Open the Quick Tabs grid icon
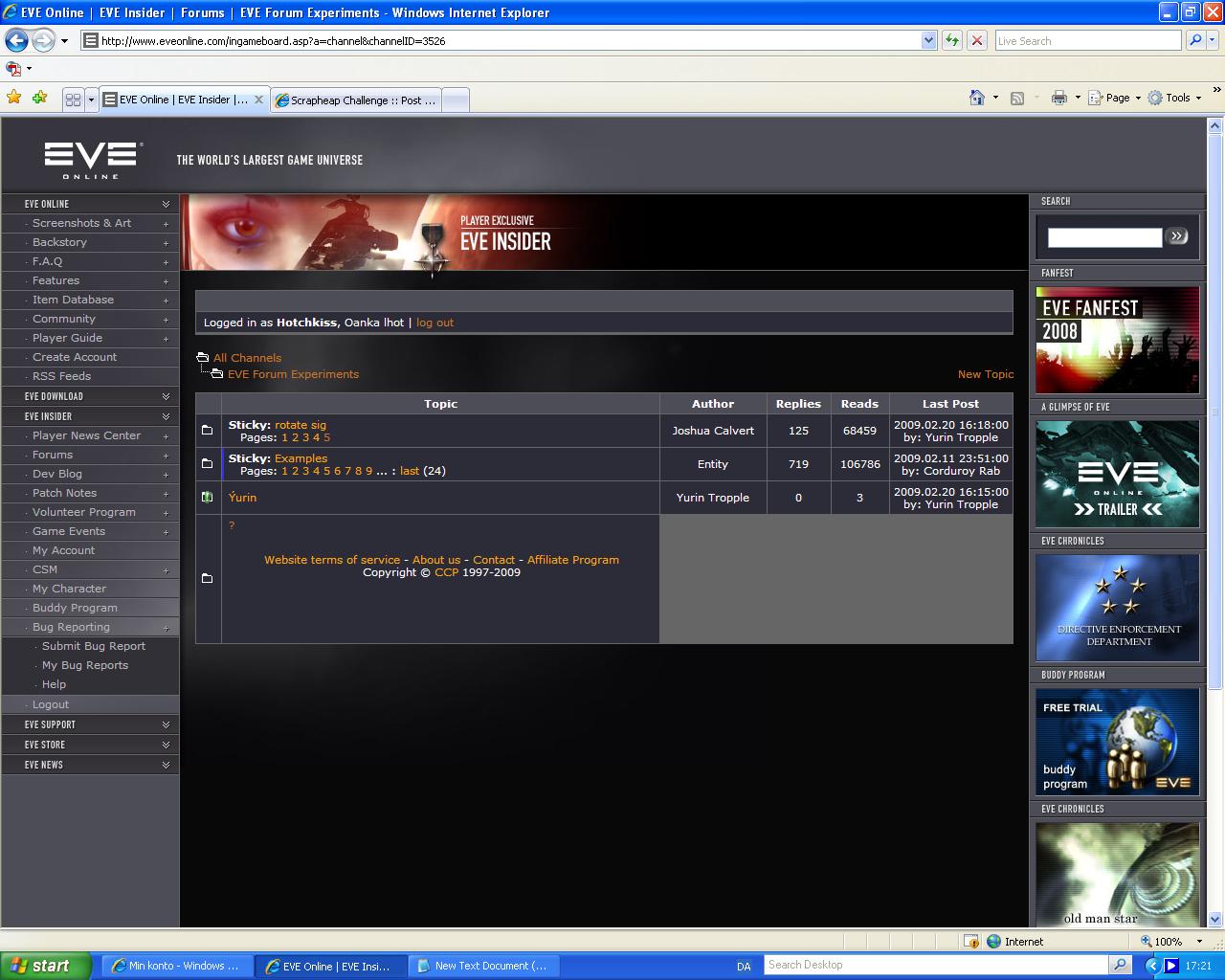Viewport: 1225px width, 980px height. coord(73,100)
